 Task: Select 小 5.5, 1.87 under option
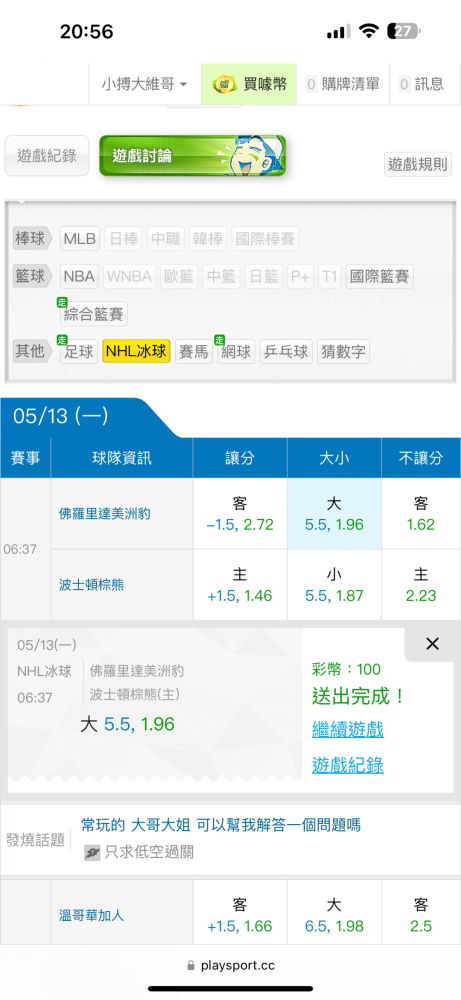[334, 585]
